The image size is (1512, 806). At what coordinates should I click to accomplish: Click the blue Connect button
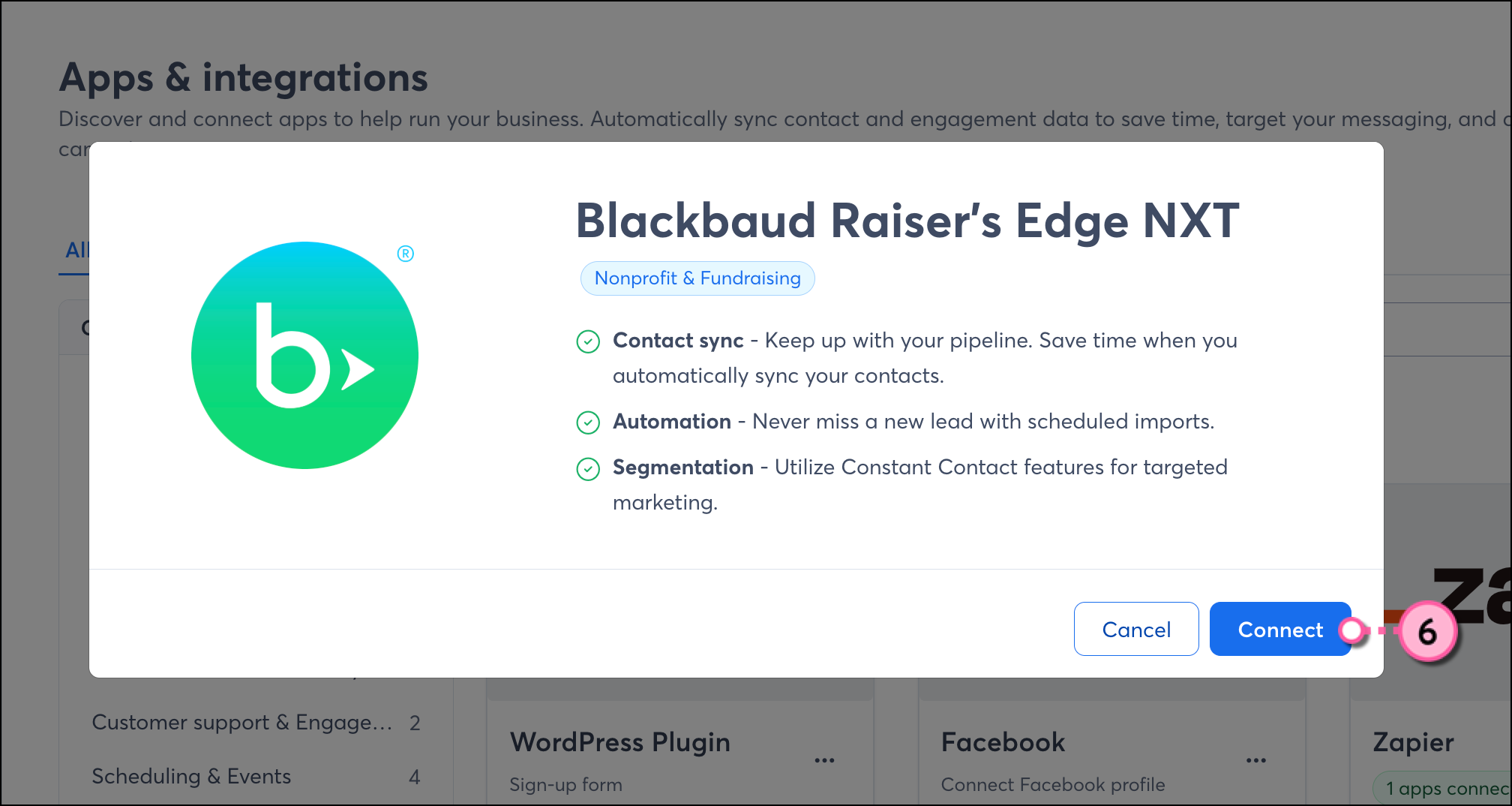click(x=1279, y=629)
